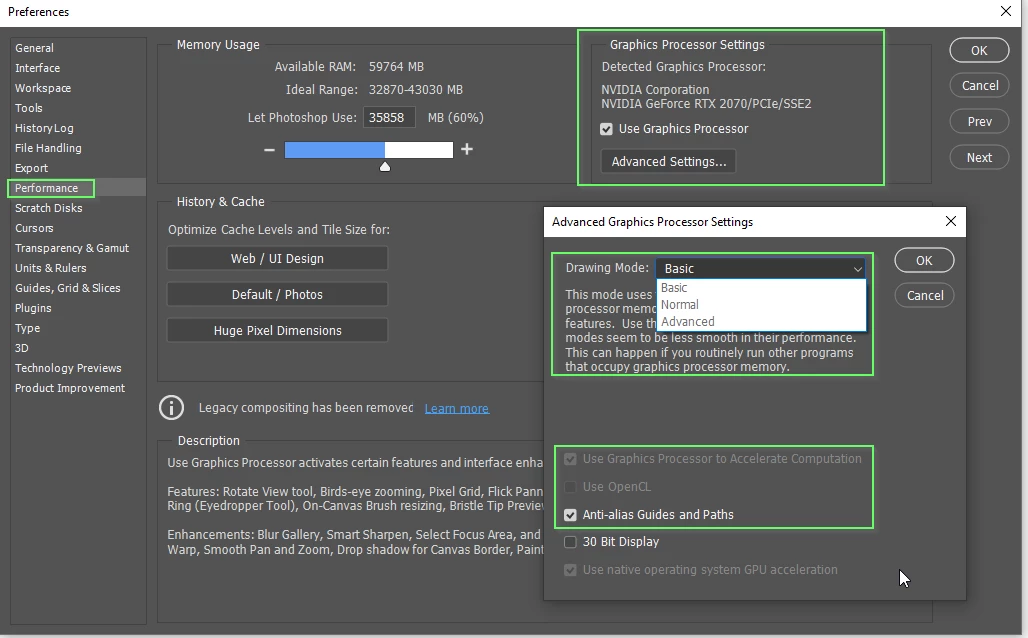1028x638 pixels.
Task: Close the Preferences window
Action: tap(1006, 11)
